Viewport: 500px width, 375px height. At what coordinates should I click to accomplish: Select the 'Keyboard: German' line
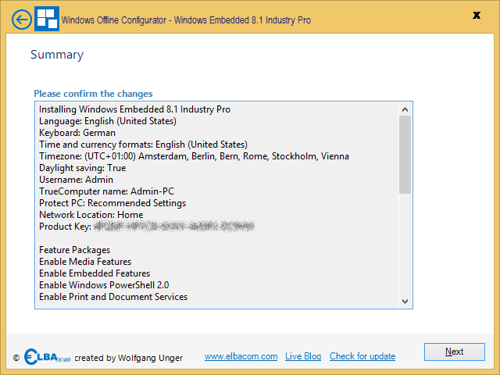(x=77, y=133)
